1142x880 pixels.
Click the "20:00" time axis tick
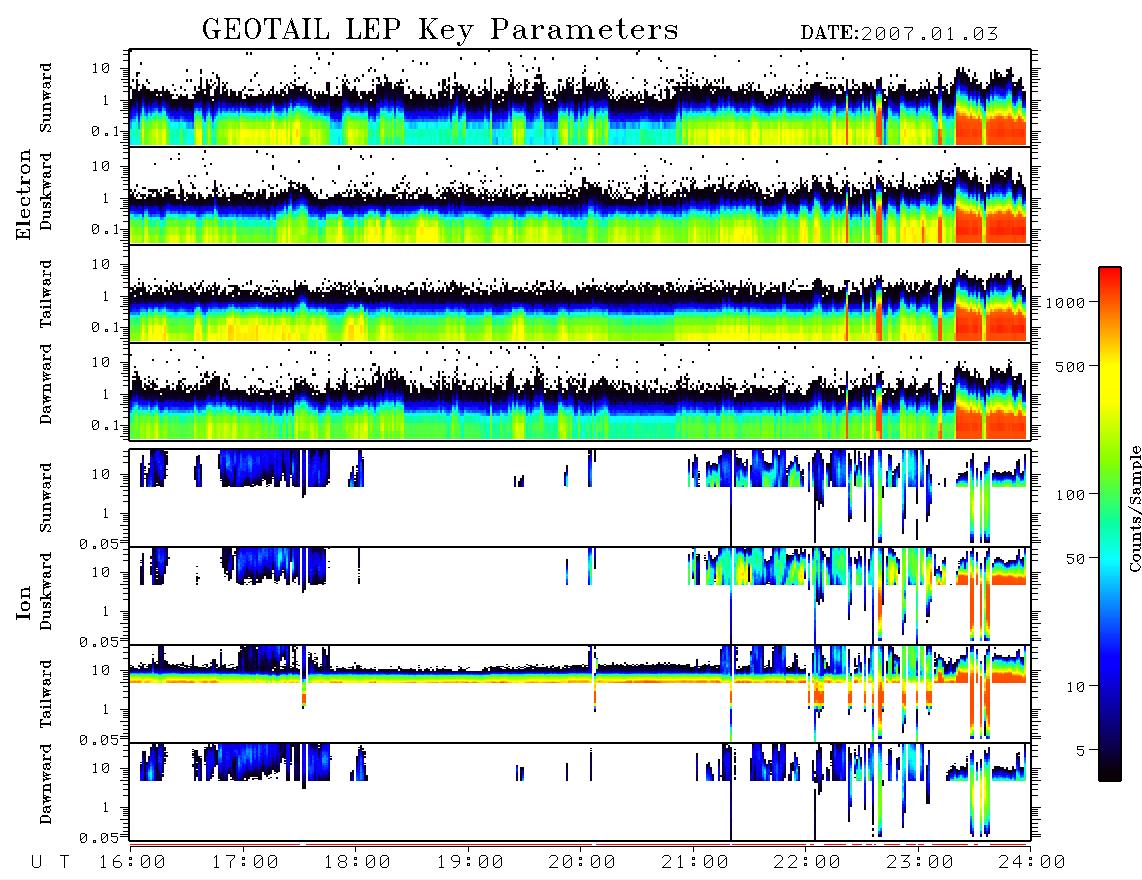pos(583,863)
